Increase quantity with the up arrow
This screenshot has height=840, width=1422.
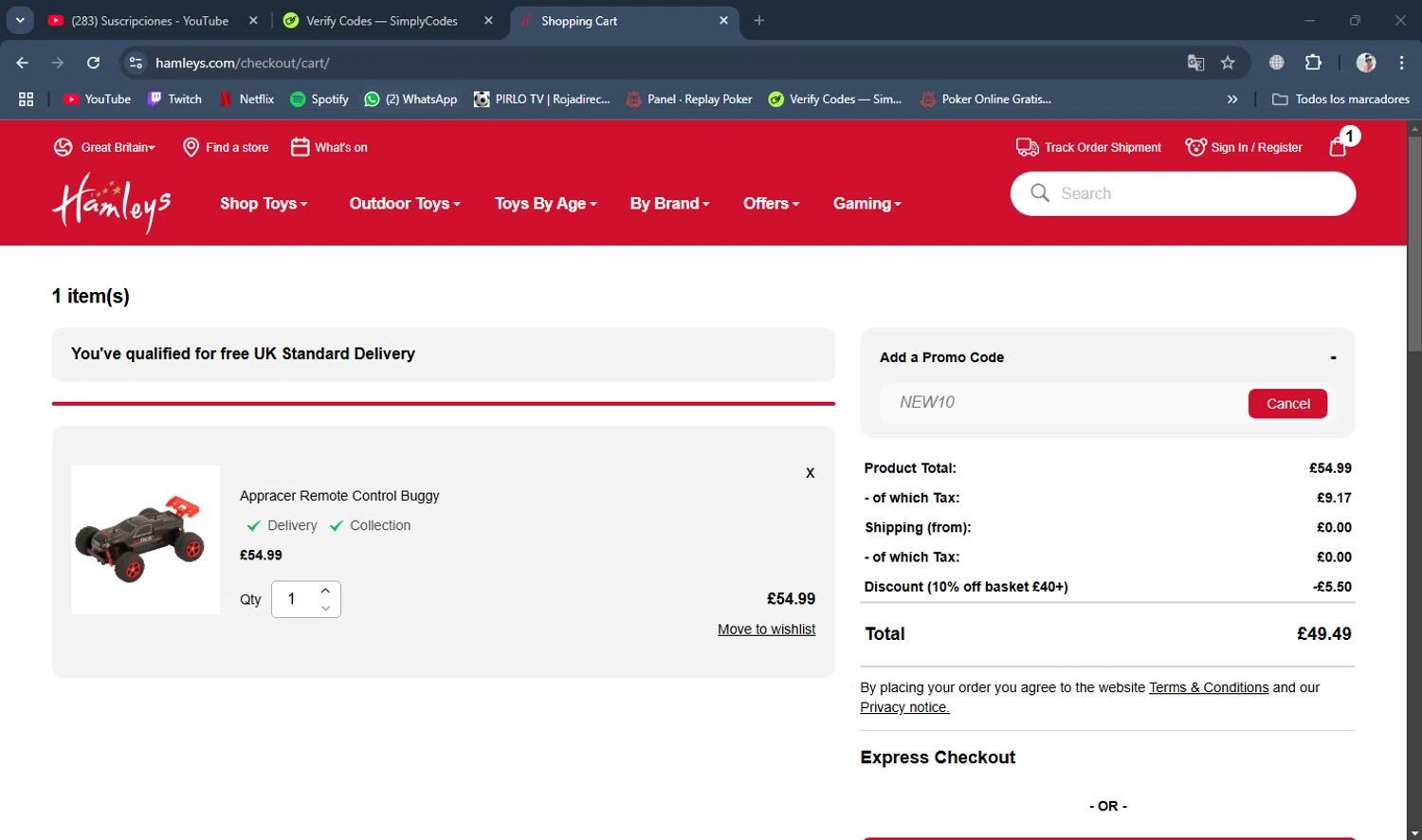click(x=325, y=591)
